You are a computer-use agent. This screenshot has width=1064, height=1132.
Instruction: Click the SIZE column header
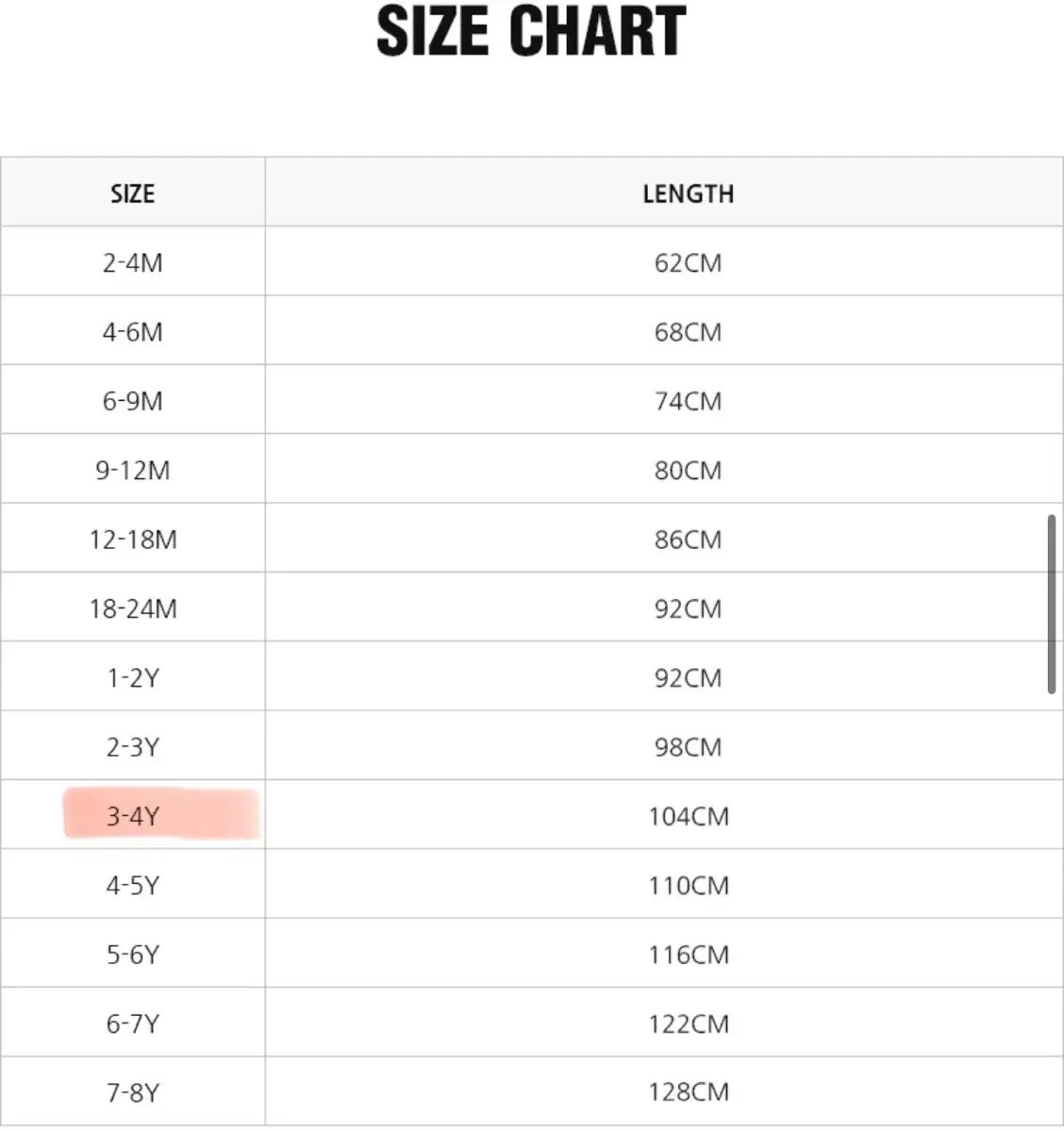click(132, 193)
